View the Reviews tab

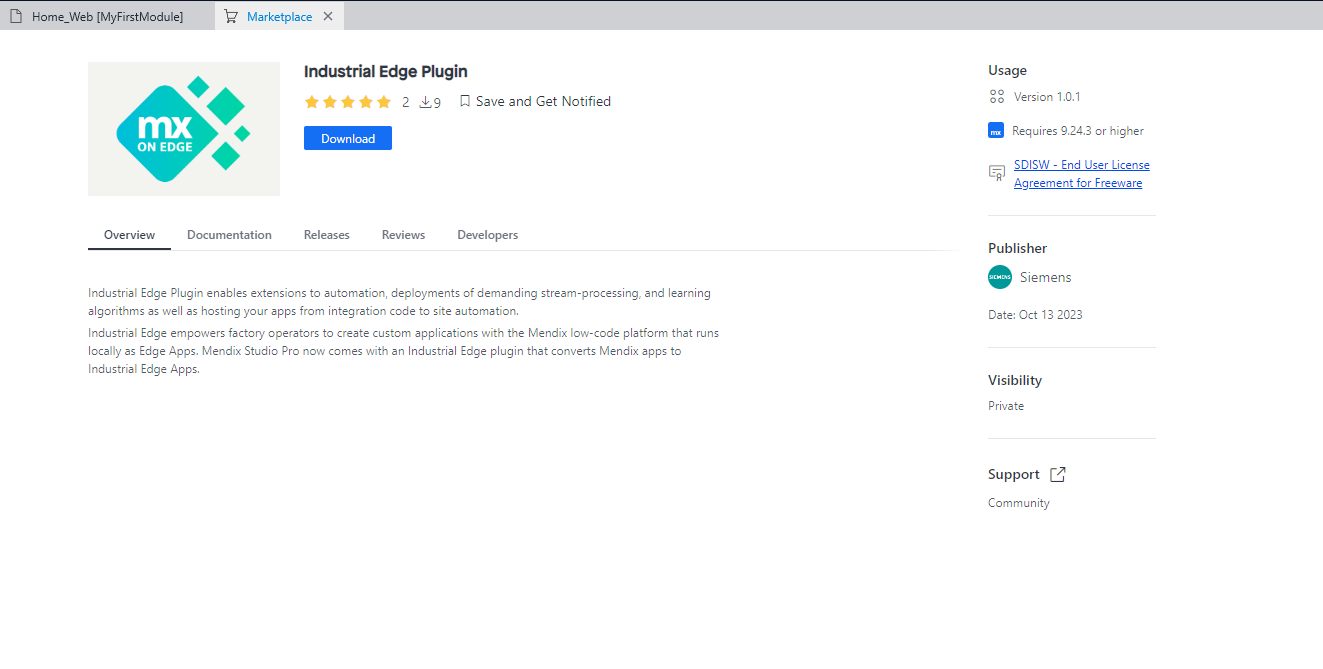403,235
